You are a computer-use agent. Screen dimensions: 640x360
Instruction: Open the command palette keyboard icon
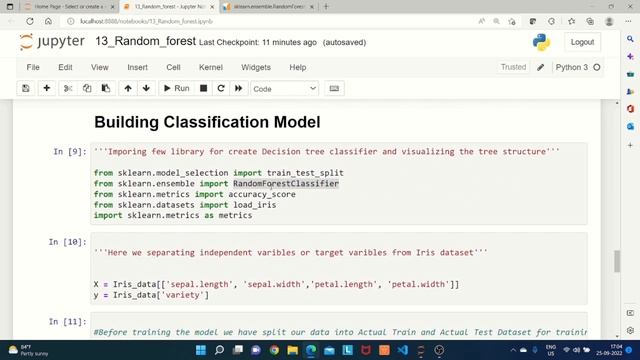pos(334,89)
